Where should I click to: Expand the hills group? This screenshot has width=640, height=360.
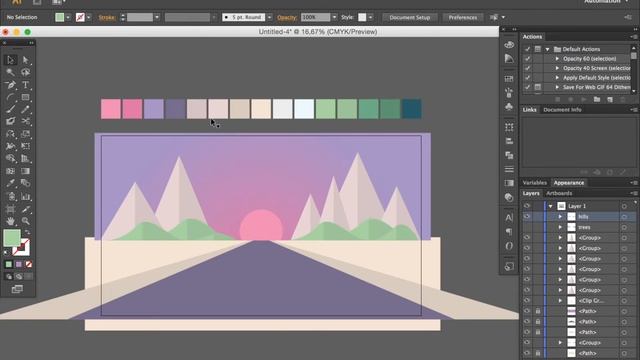point(560,217)
